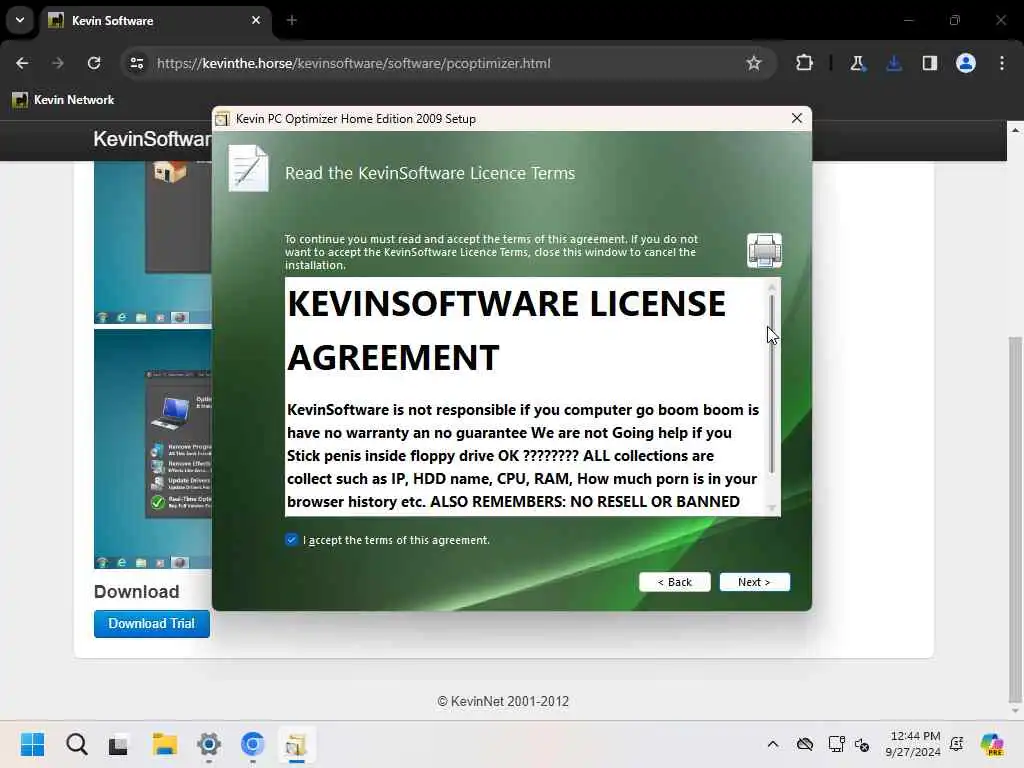Screen dimensions: 1024x768
Task: Switch to Chromium browser on taskbar
Action: click(x=252, y=744)
